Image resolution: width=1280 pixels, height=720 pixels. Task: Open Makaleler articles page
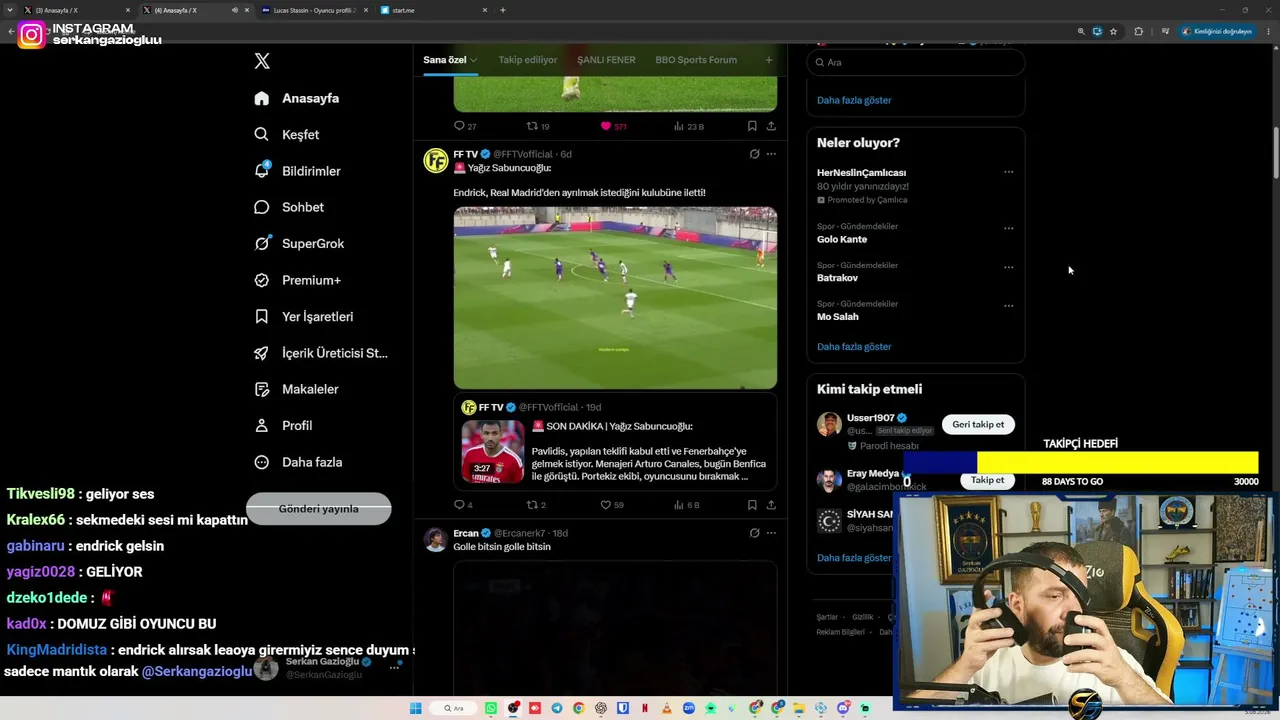pos(296,389)
